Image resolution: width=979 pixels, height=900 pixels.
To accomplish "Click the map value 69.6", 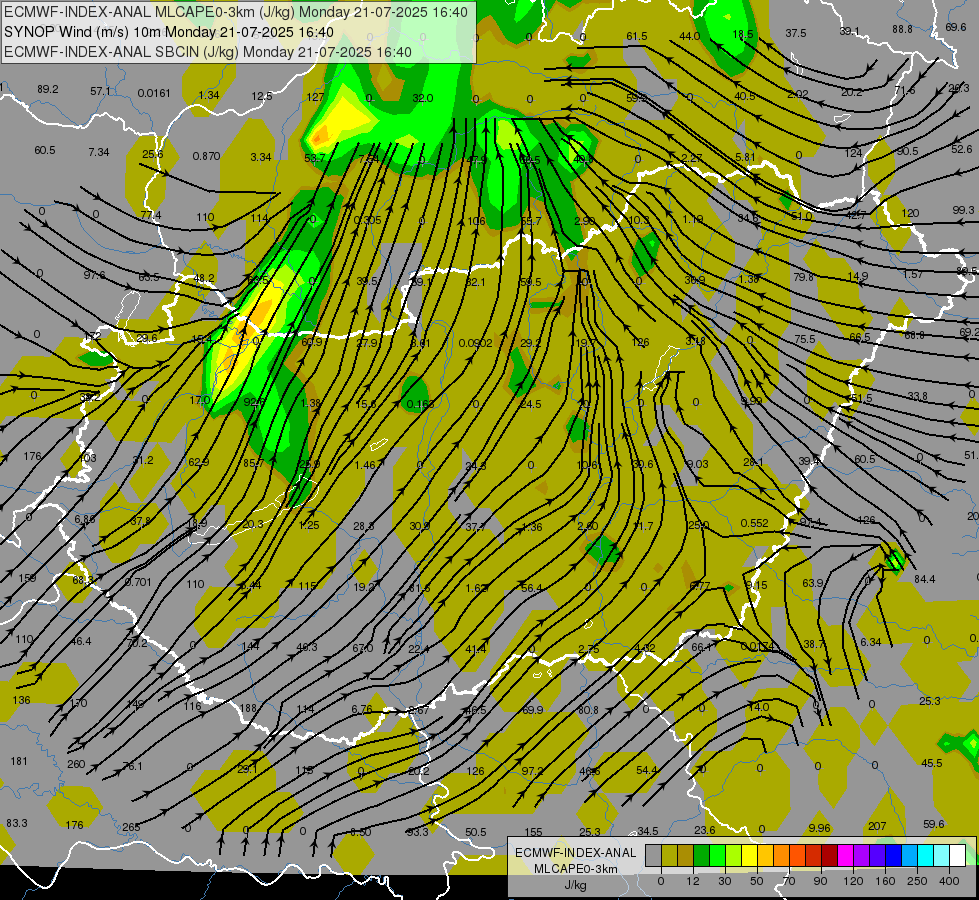I will pos(956,27).
